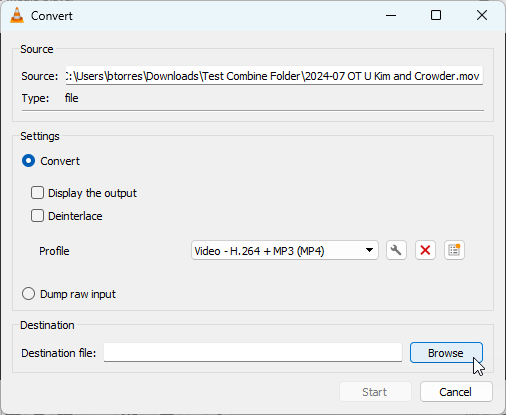This screenshot has height=415, width=506.
Task: Create a new profile via list icon
Action: [454, 250]
